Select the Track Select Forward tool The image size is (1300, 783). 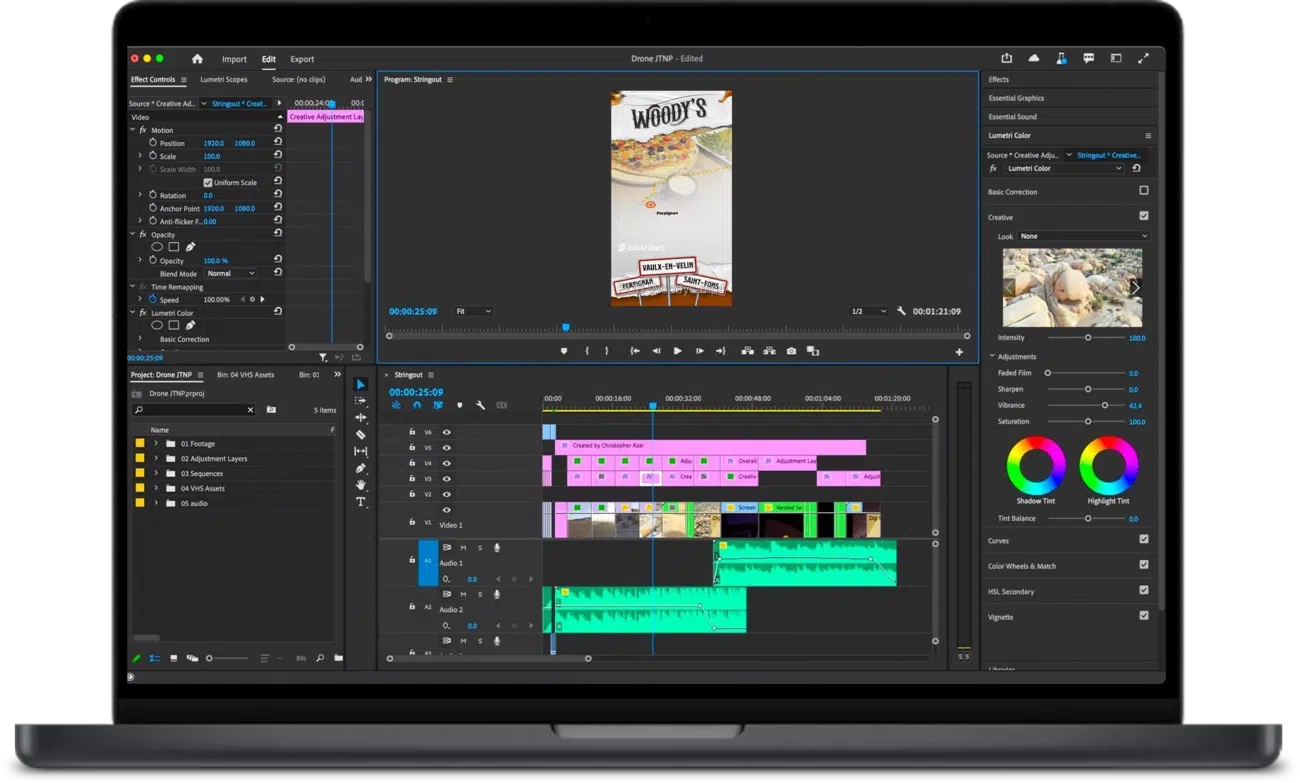pyautogui.click(x=361, y=401)
